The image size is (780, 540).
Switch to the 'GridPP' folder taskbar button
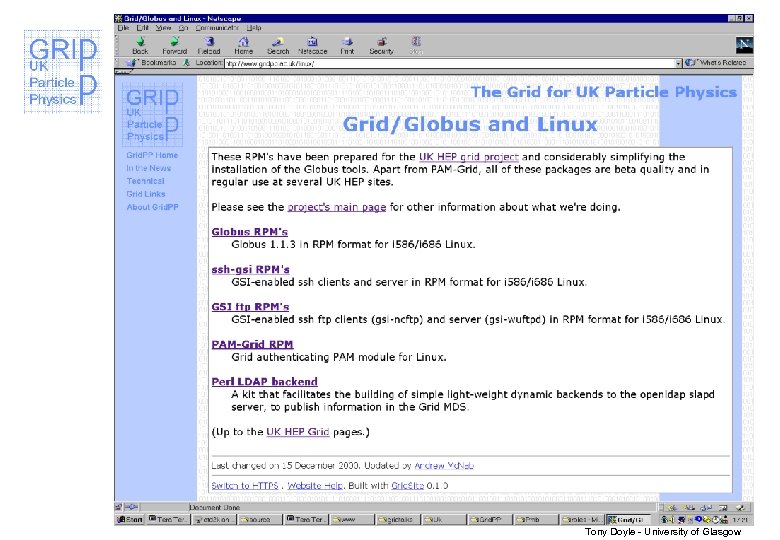point(489,520)
